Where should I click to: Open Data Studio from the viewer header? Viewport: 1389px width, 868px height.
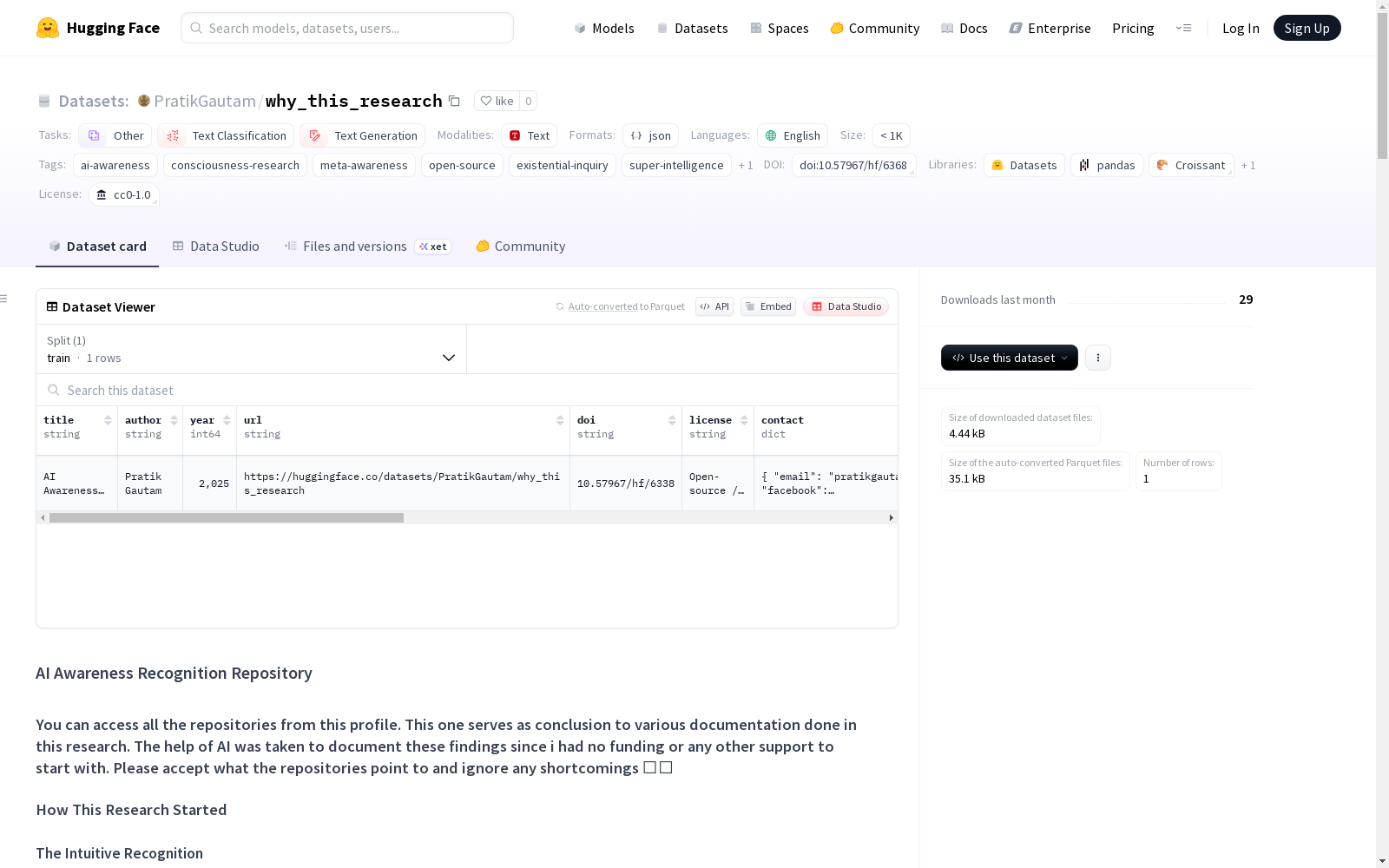(x=846, y=306)
